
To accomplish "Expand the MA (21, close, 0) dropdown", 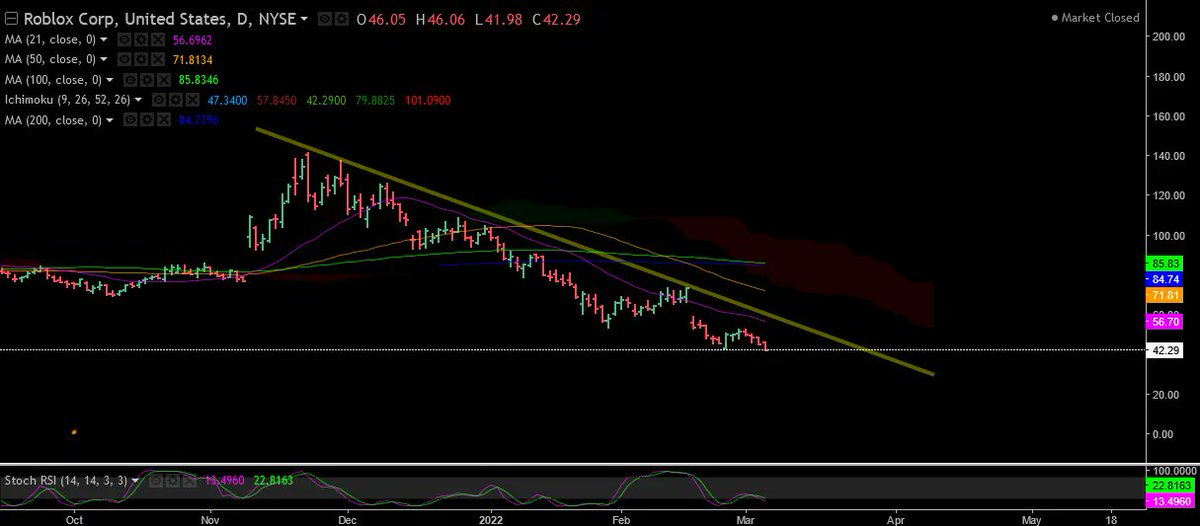I will (104, 40).
